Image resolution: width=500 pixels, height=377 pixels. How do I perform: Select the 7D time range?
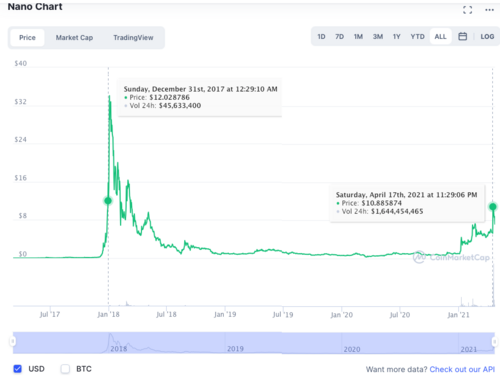[339, 37]
